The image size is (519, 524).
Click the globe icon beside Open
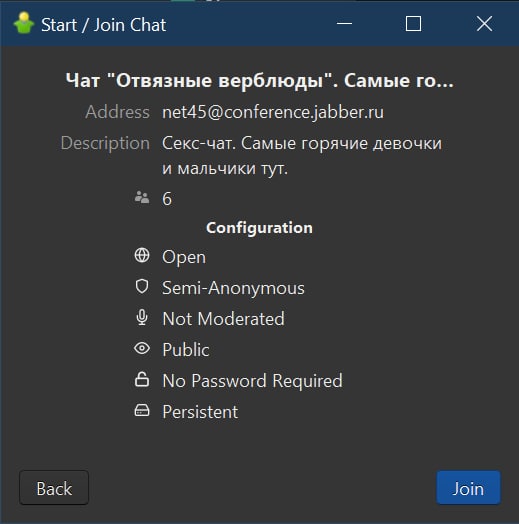tap(142, 255)
